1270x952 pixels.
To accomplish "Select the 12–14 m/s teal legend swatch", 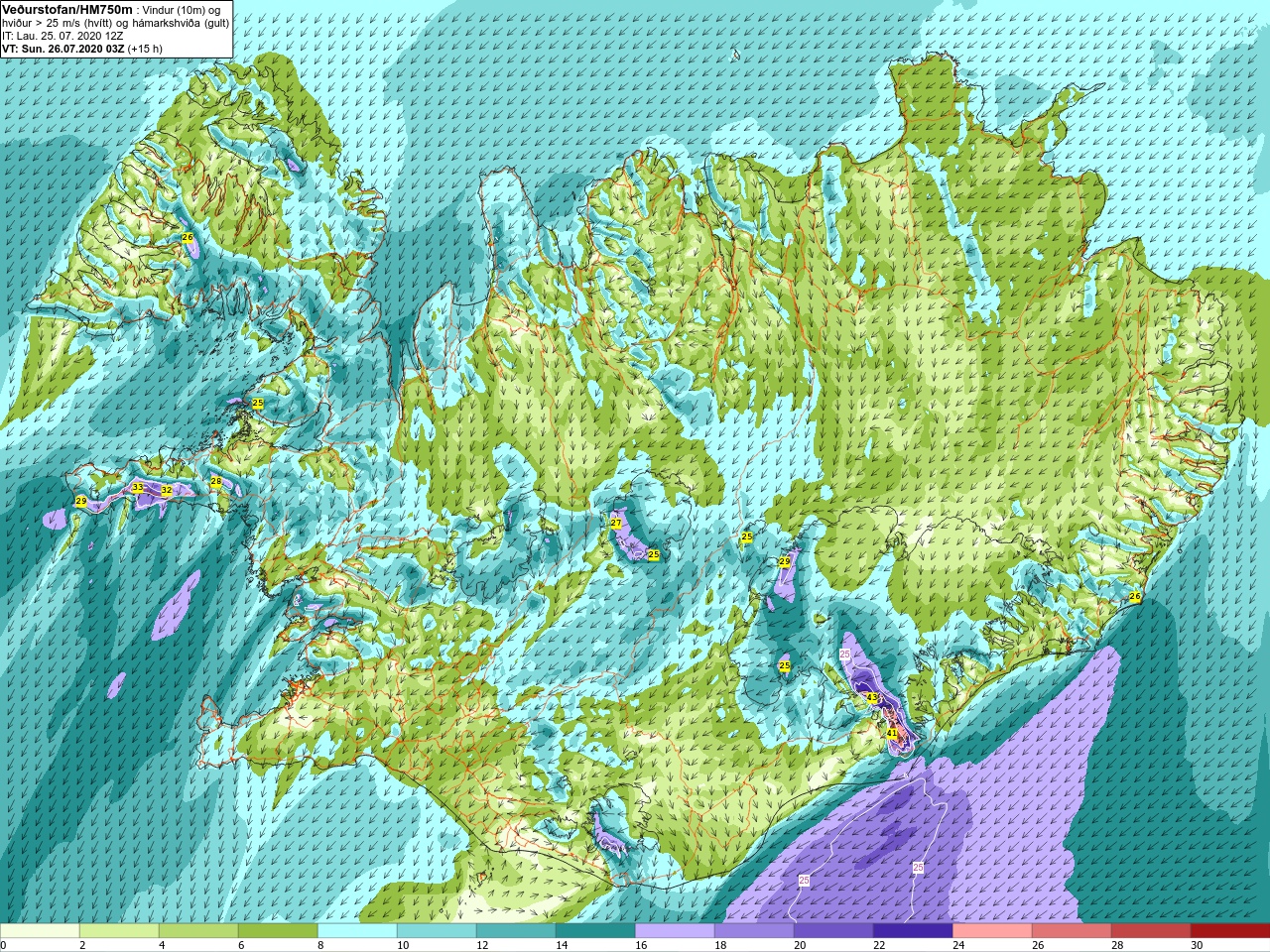I will click(516, 930).
